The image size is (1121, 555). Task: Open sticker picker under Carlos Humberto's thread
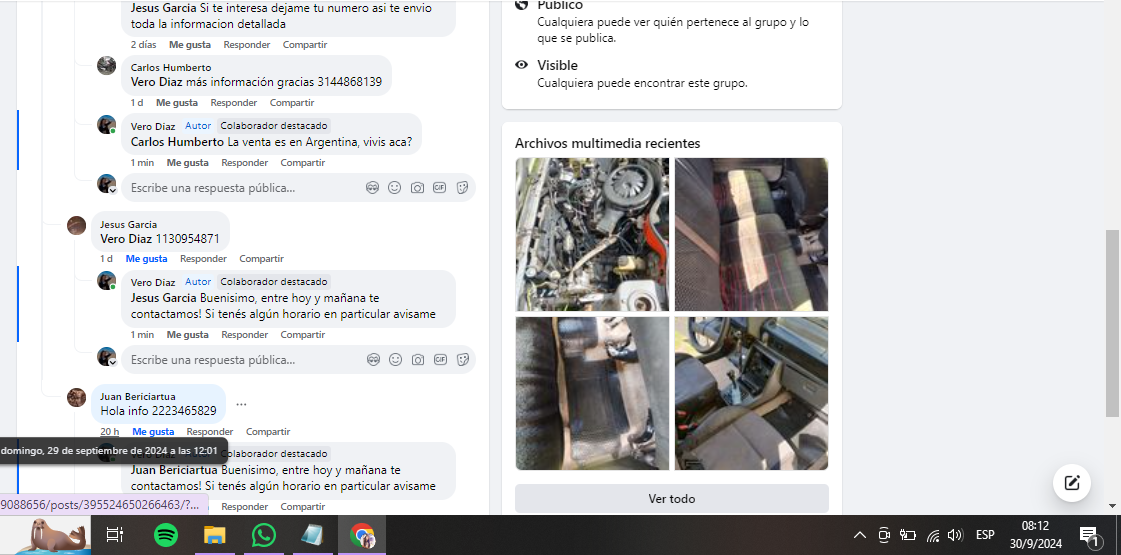(x=462, y=187)
